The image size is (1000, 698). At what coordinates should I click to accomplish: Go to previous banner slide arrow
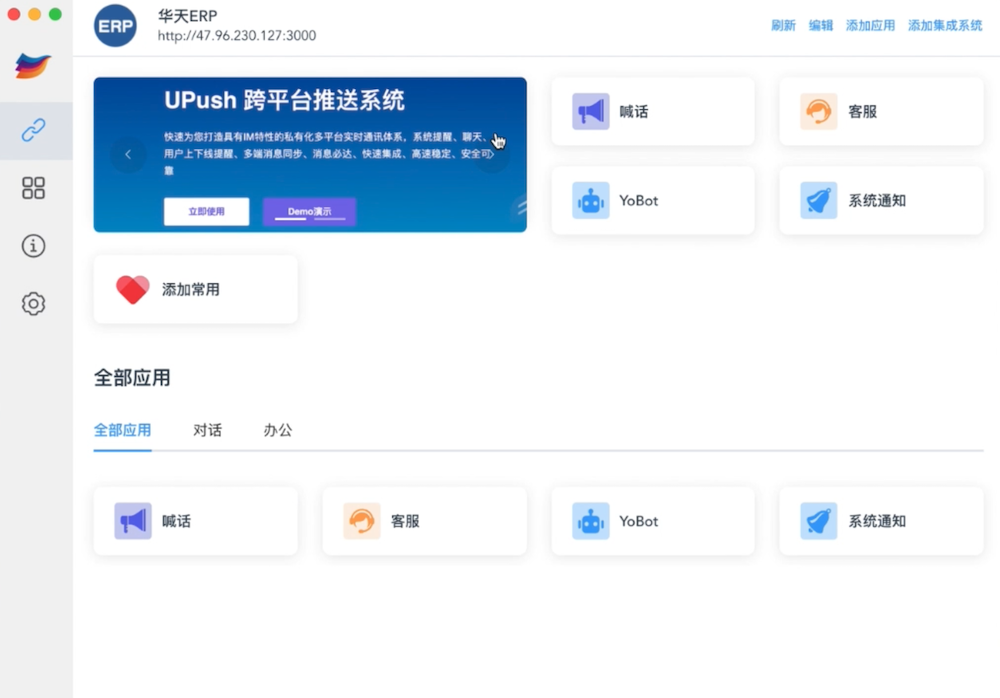128,154
